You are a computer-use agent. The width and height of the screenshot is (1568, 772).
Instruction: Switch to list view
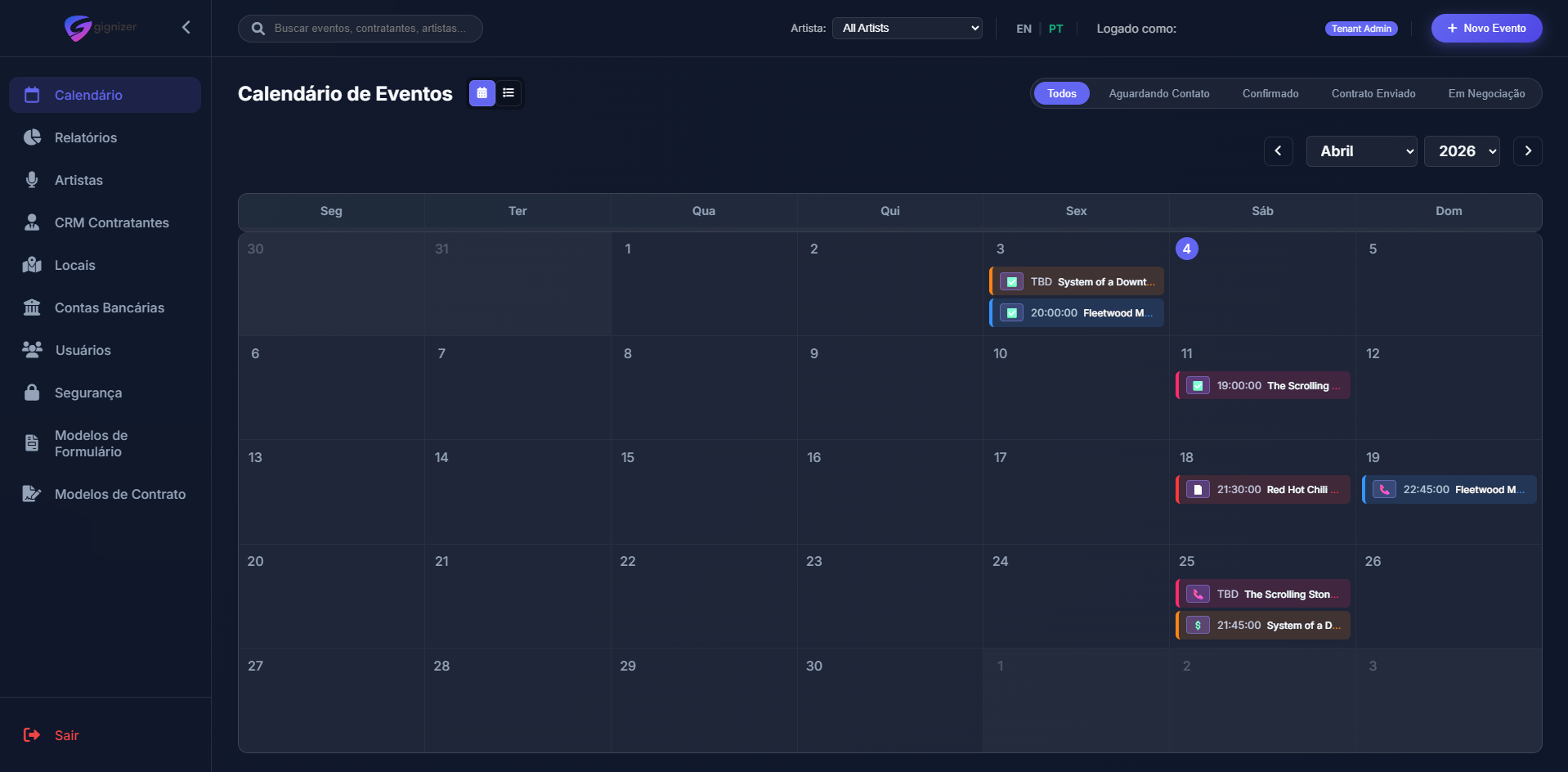(508, 93)
